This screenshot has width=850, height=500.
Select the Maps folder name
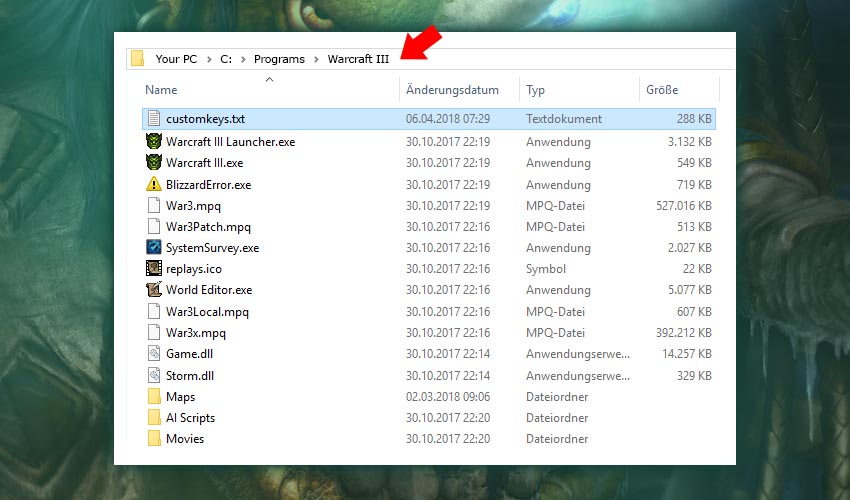[181, 397]
